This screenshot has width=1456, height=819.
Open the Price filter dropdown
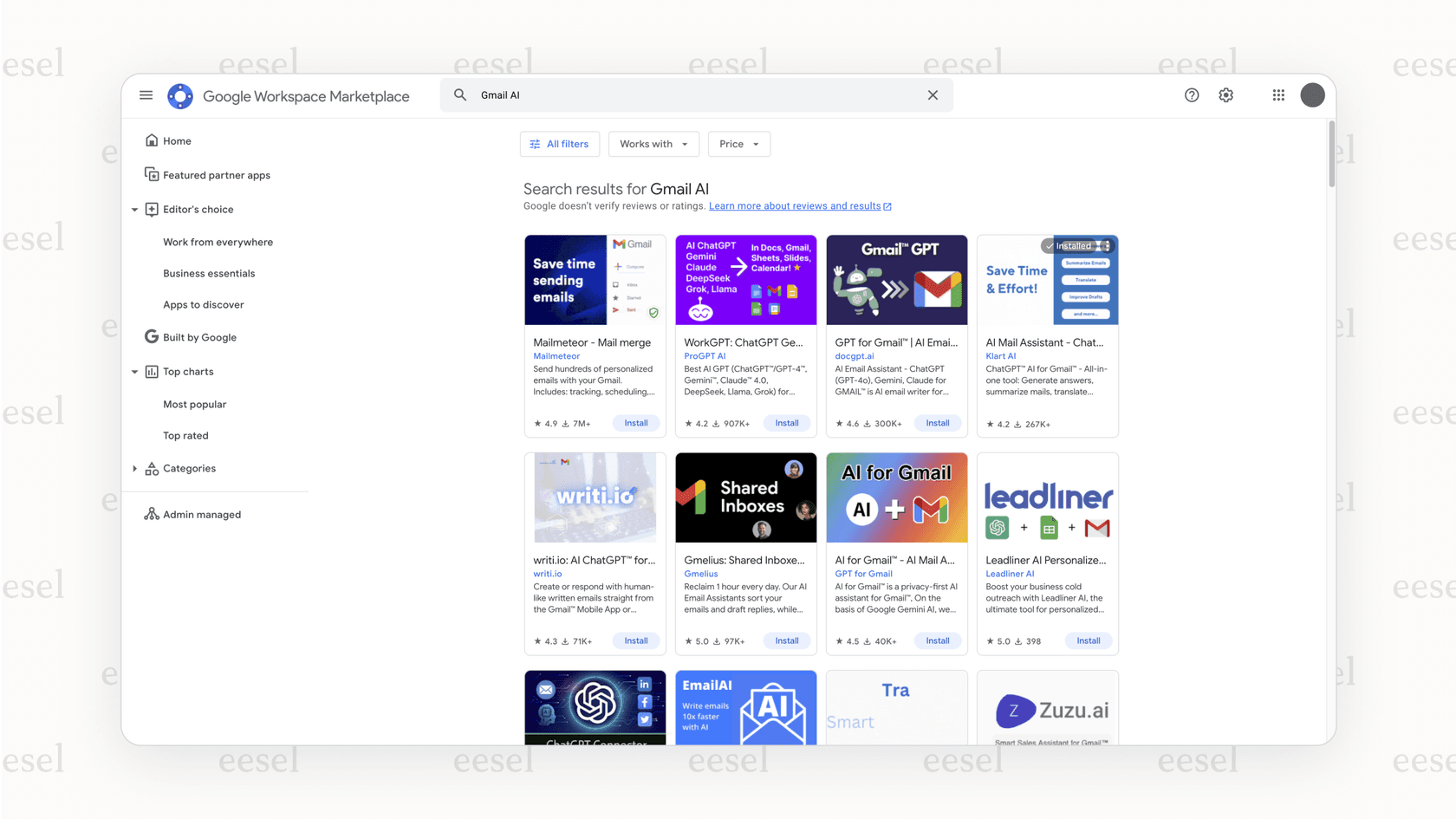[x=738, y=144]
